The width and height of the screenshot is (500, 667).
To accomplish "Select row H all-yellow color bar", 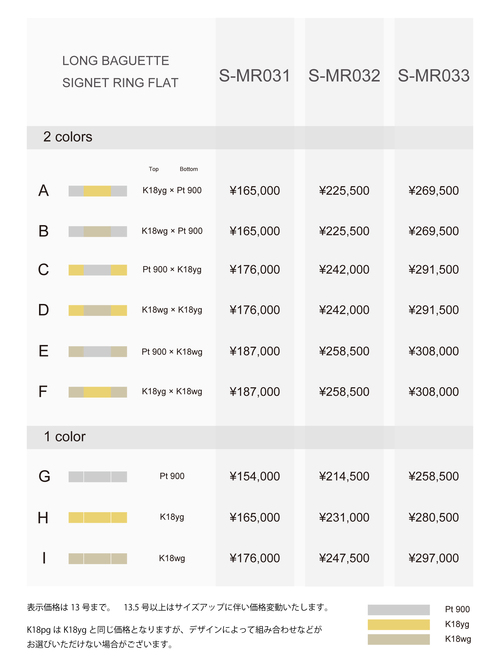I will point(97,517).
